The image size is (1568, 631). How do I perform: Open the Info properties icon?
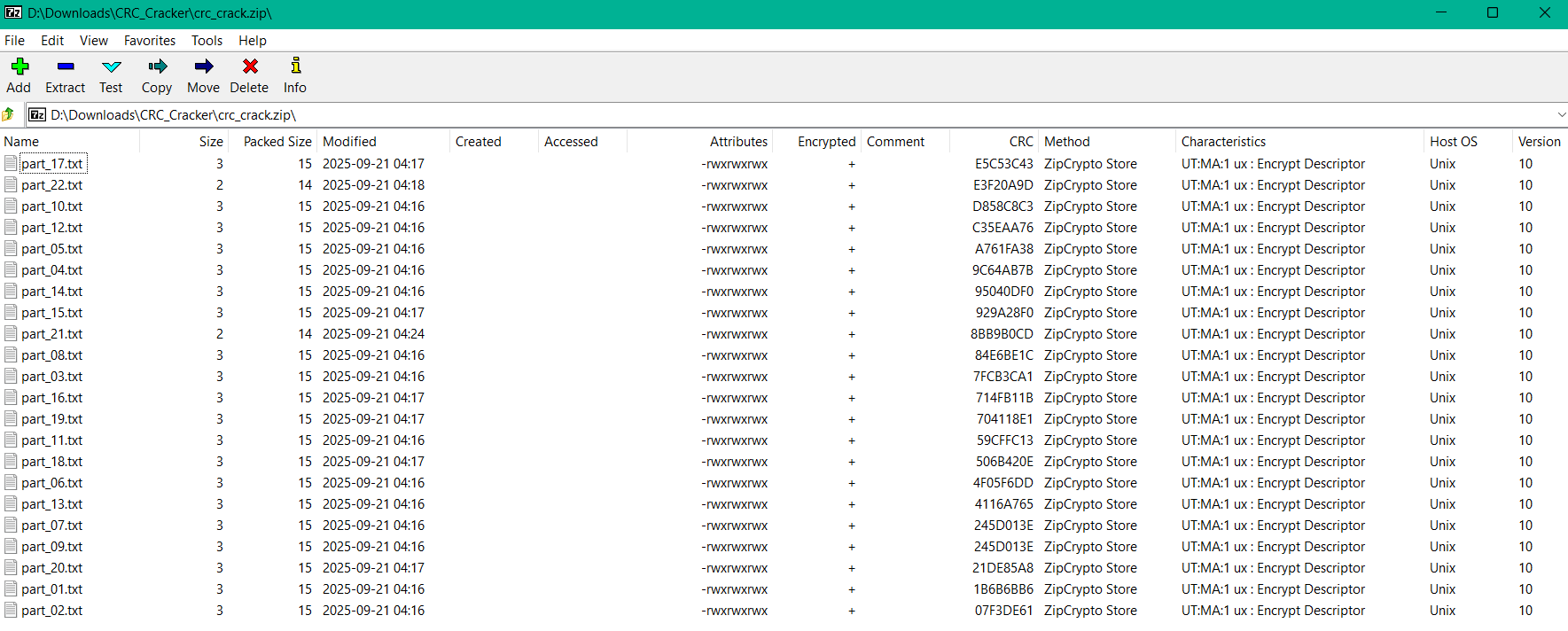click(295, 67)
